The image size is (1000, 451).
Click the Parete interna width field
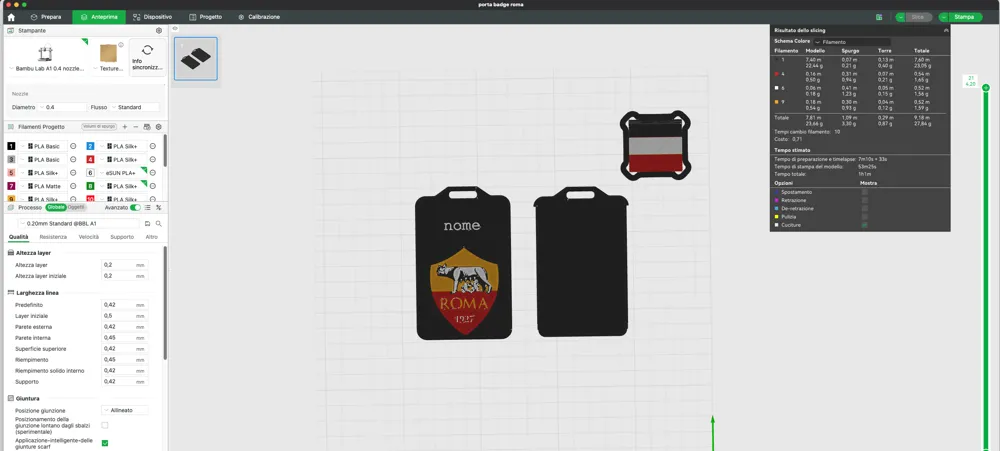tap(125, 337)
